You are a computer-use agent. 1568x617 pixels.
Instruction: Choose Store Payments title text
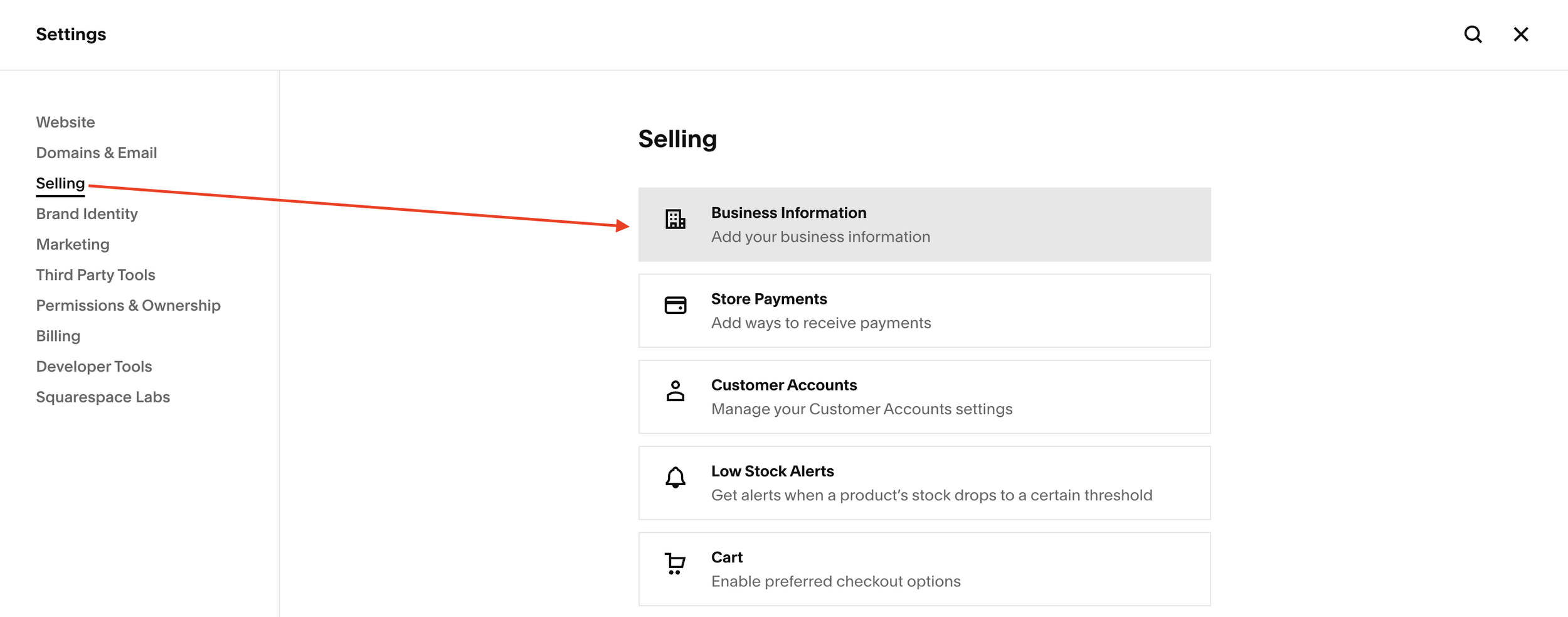point(768,299)
